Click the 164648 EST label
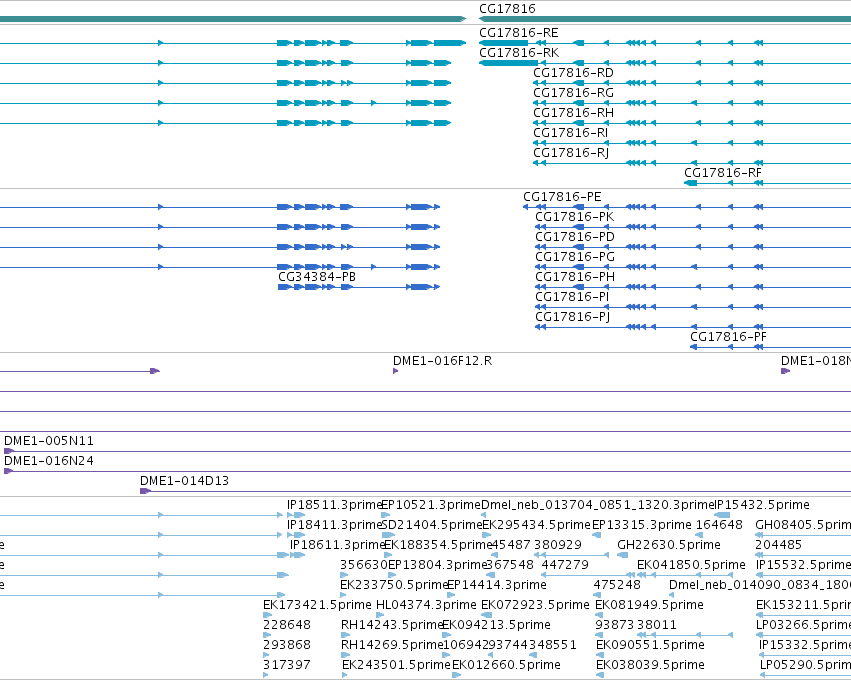 point(720,525)
